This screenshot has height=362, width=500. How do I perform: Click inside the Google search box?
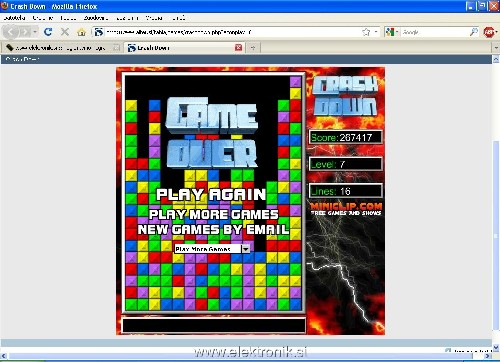tap(434, 32)
